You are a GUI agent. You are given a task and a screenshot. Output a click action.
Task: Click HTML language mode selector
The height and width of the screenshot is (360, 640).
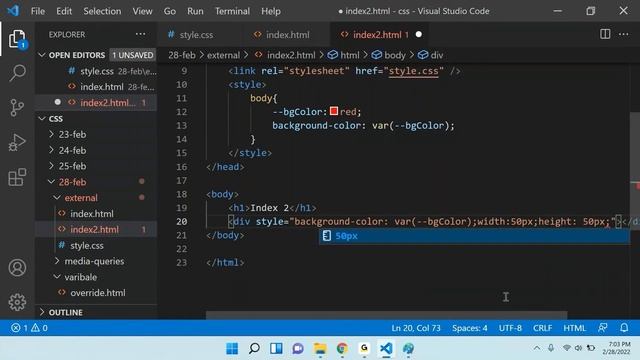574,328
